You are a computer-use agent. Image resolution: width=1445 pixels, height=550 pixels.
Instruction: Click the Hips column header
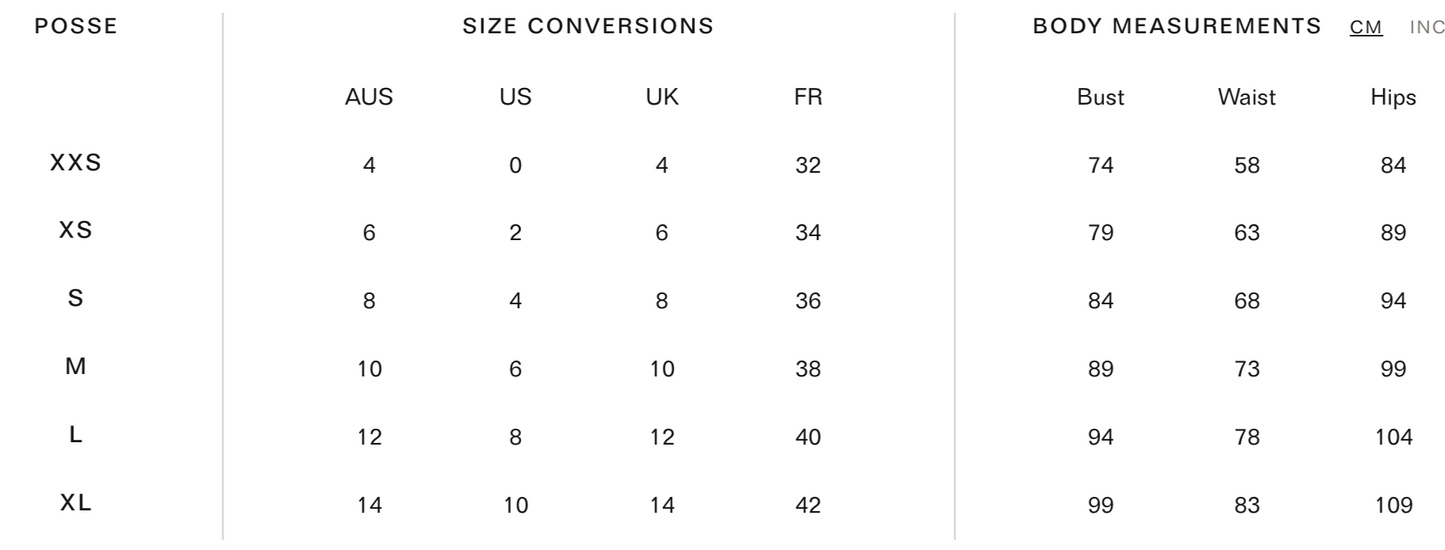click(x=1393, y=98)
